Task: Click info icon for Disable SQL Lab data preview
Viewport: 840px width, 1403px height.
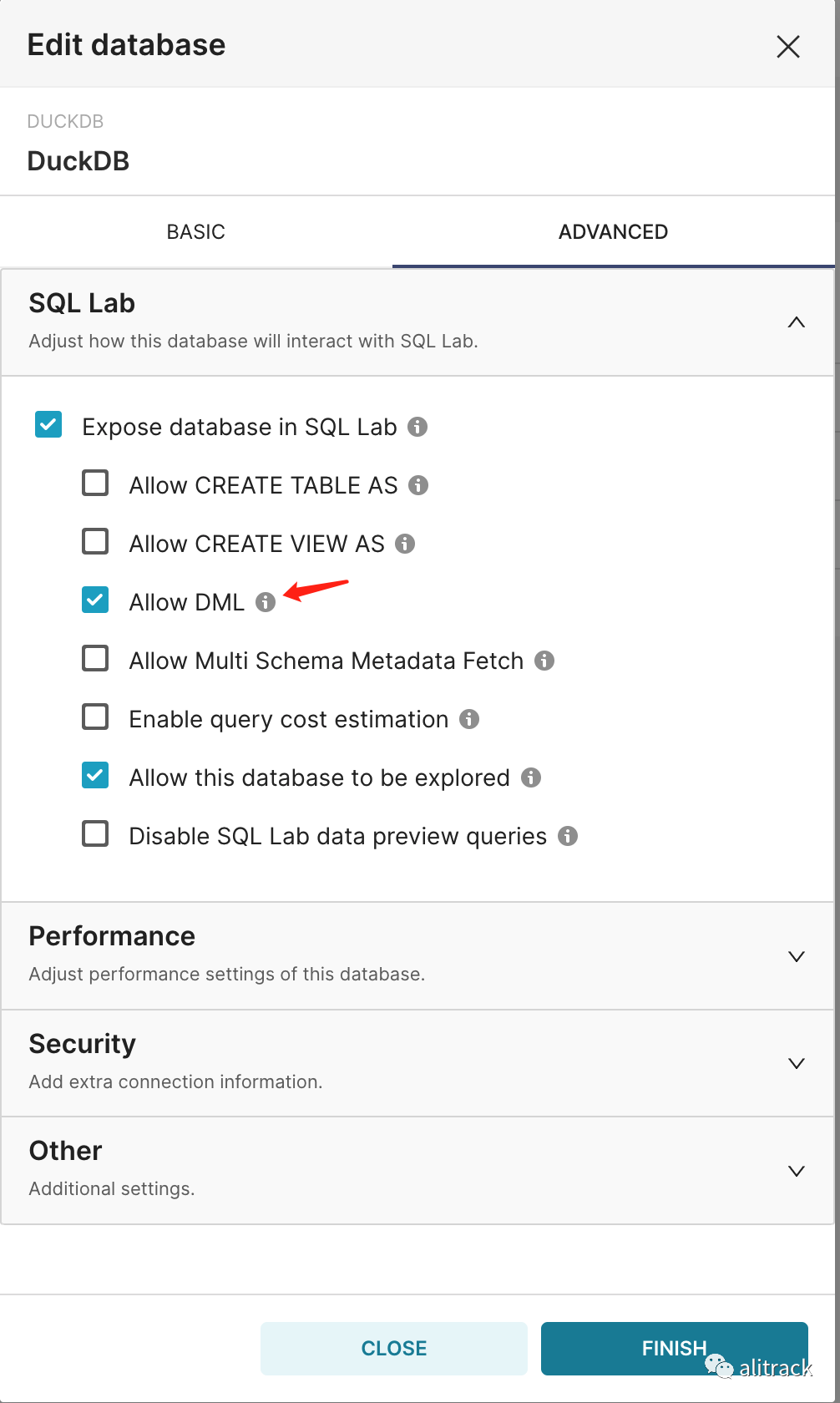Action: tap(568, 836)
